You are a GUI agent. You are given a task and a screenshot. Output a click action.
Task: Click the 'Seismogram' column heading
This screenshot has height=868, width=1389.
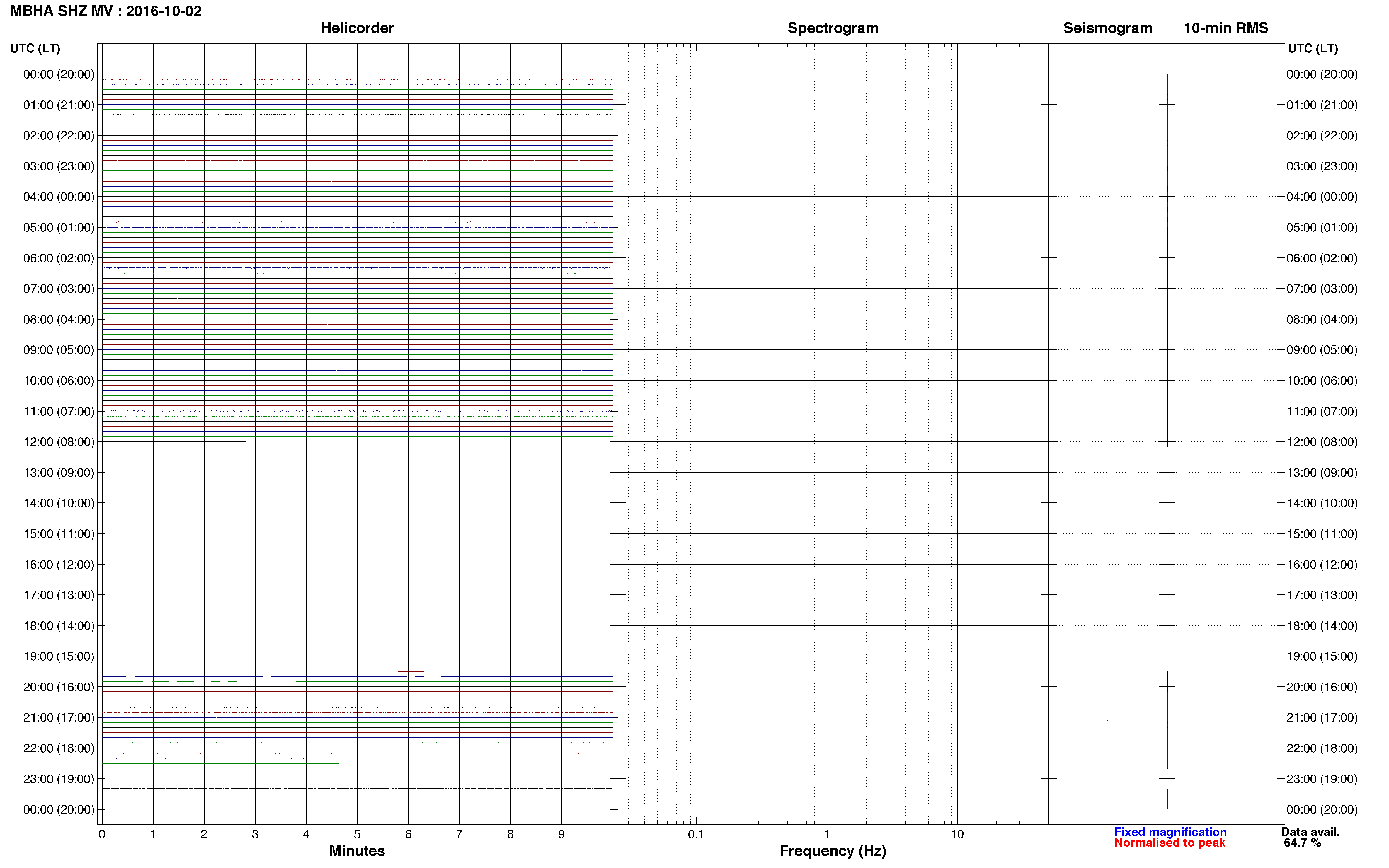coord(1108,28)
